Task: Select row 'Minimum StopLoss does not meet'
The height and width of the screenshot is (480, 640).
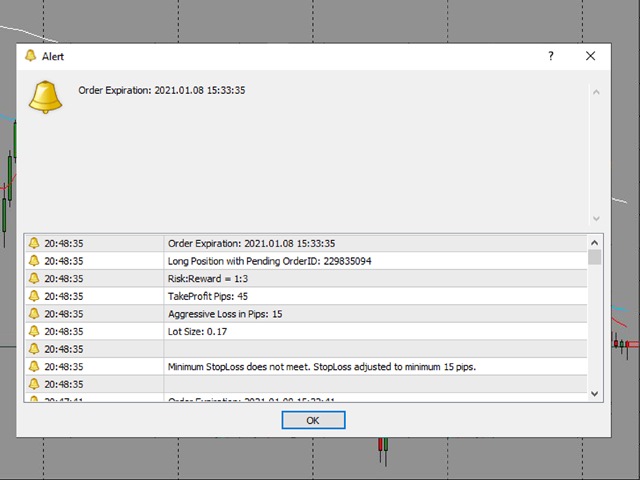Action: click(x=306, y=367)
